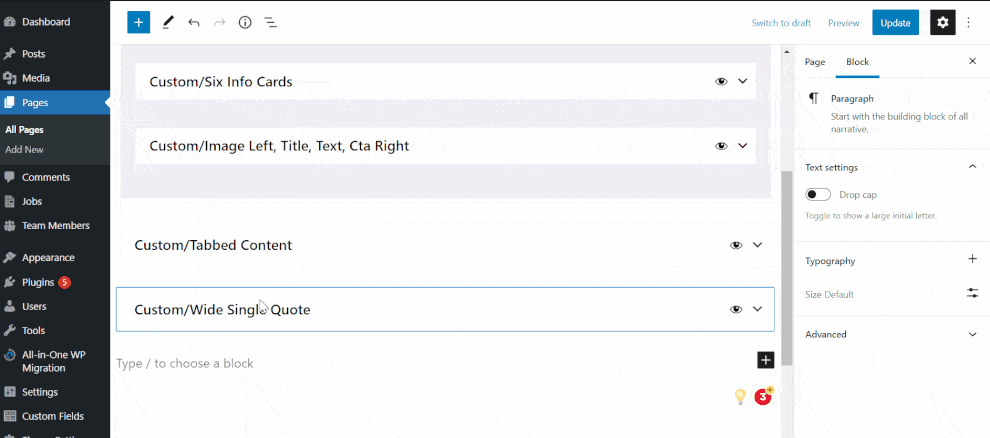Screen dimensions: 990x438
Task: Open the List View icon
Action: pyautogui.click(x=271, y=23)
